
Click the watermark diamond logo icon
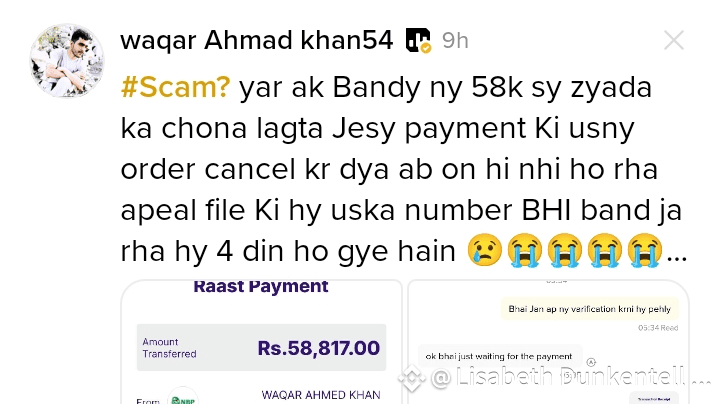point(411,378)
